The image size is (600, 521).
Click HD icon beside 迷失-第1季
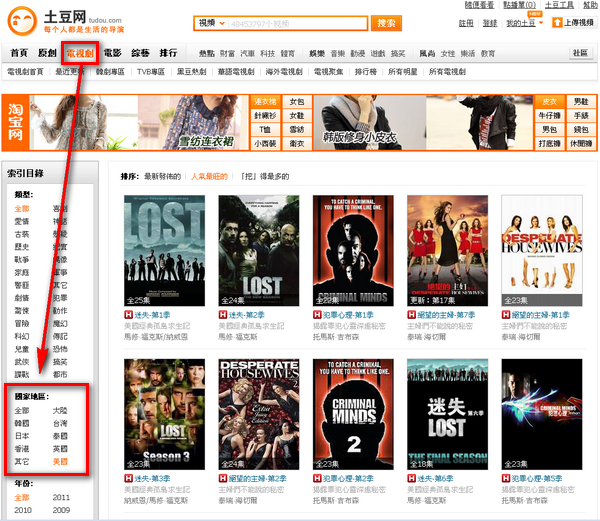pyautogui.click(x=128, y=315)
